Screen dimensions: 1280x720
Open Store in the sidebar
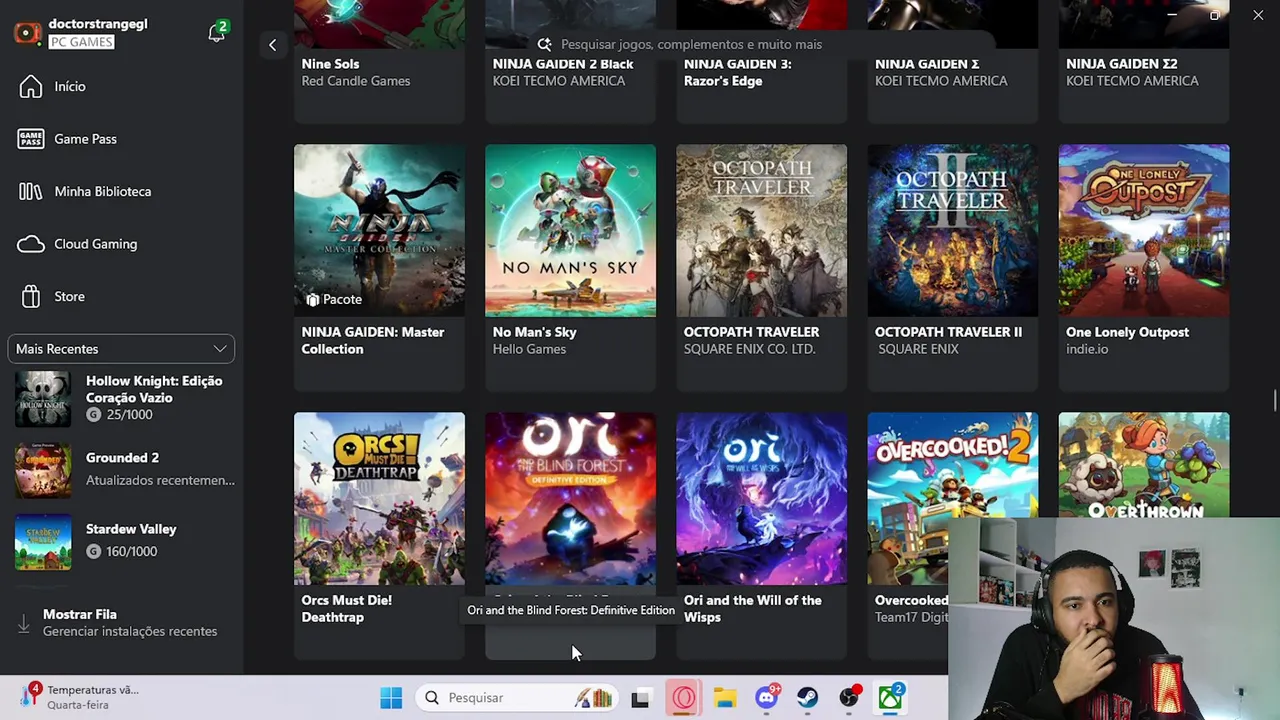coord(69,296)
